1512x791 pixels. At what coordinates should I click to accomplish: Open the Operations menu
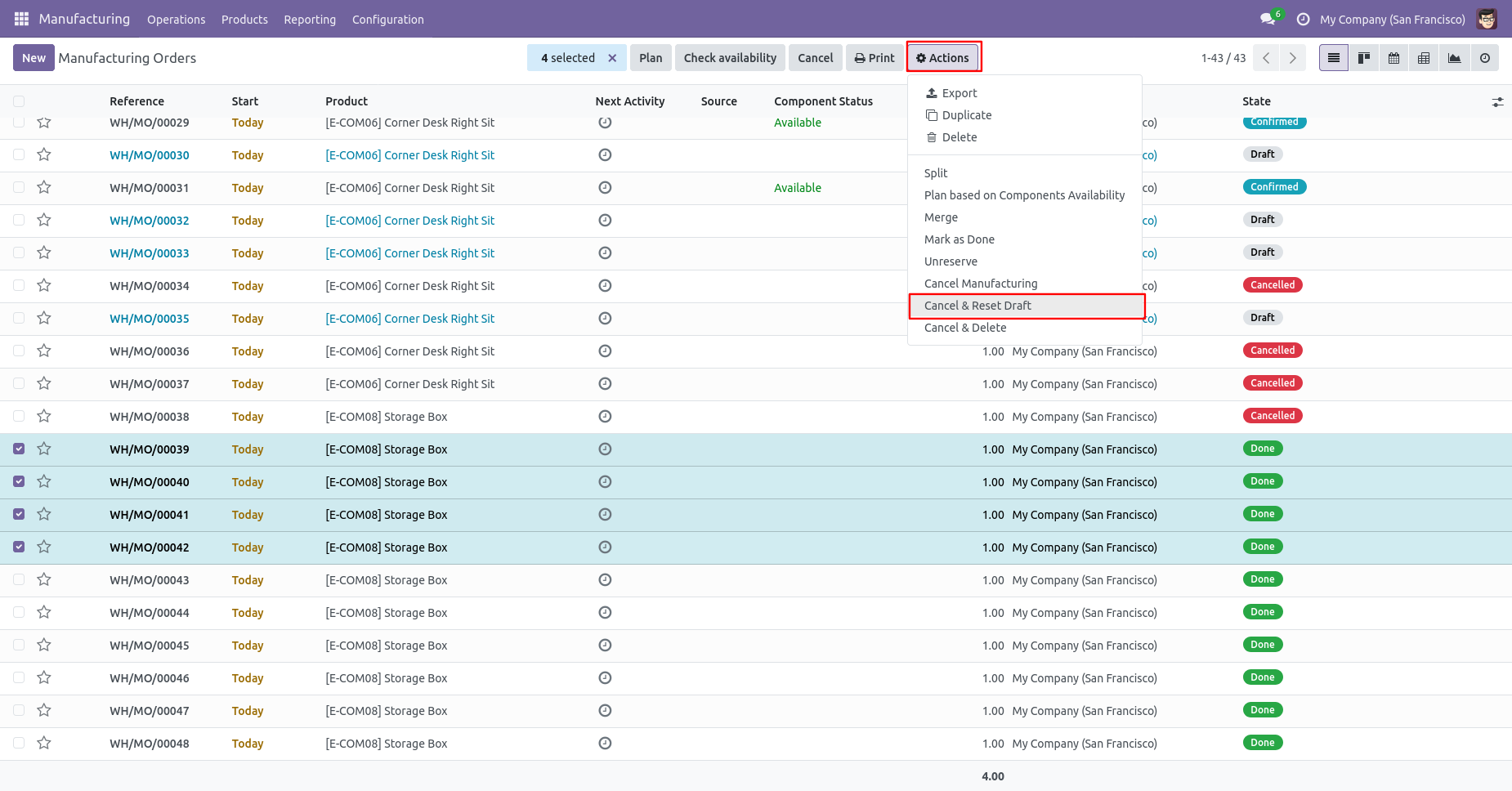click(176, 20)
